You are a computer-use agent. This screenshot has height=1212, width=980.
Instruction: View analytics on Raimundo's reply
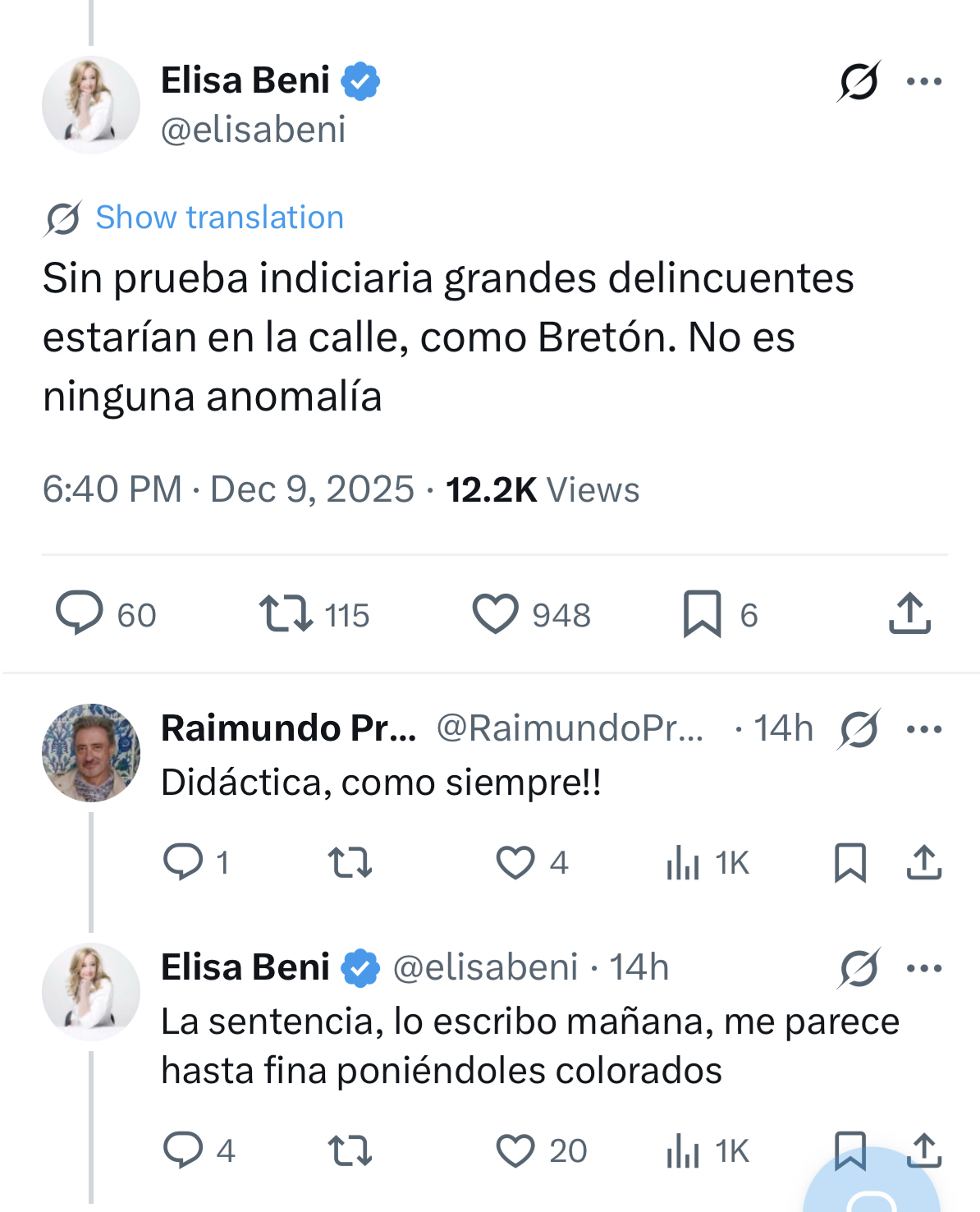point(684,863)
